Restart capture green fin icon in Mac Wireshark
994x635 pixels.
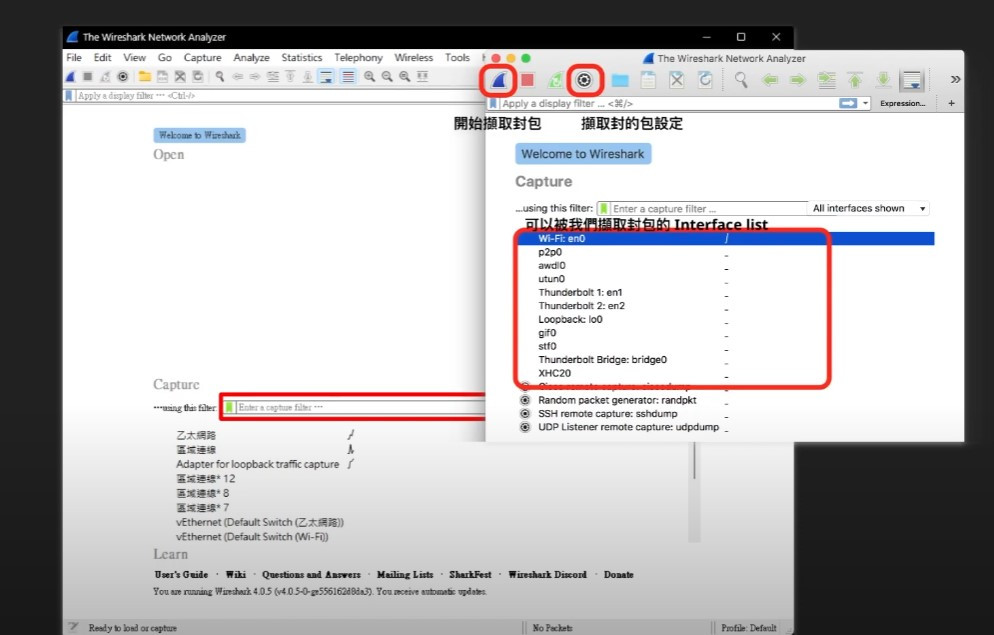(x=555, y=80)
